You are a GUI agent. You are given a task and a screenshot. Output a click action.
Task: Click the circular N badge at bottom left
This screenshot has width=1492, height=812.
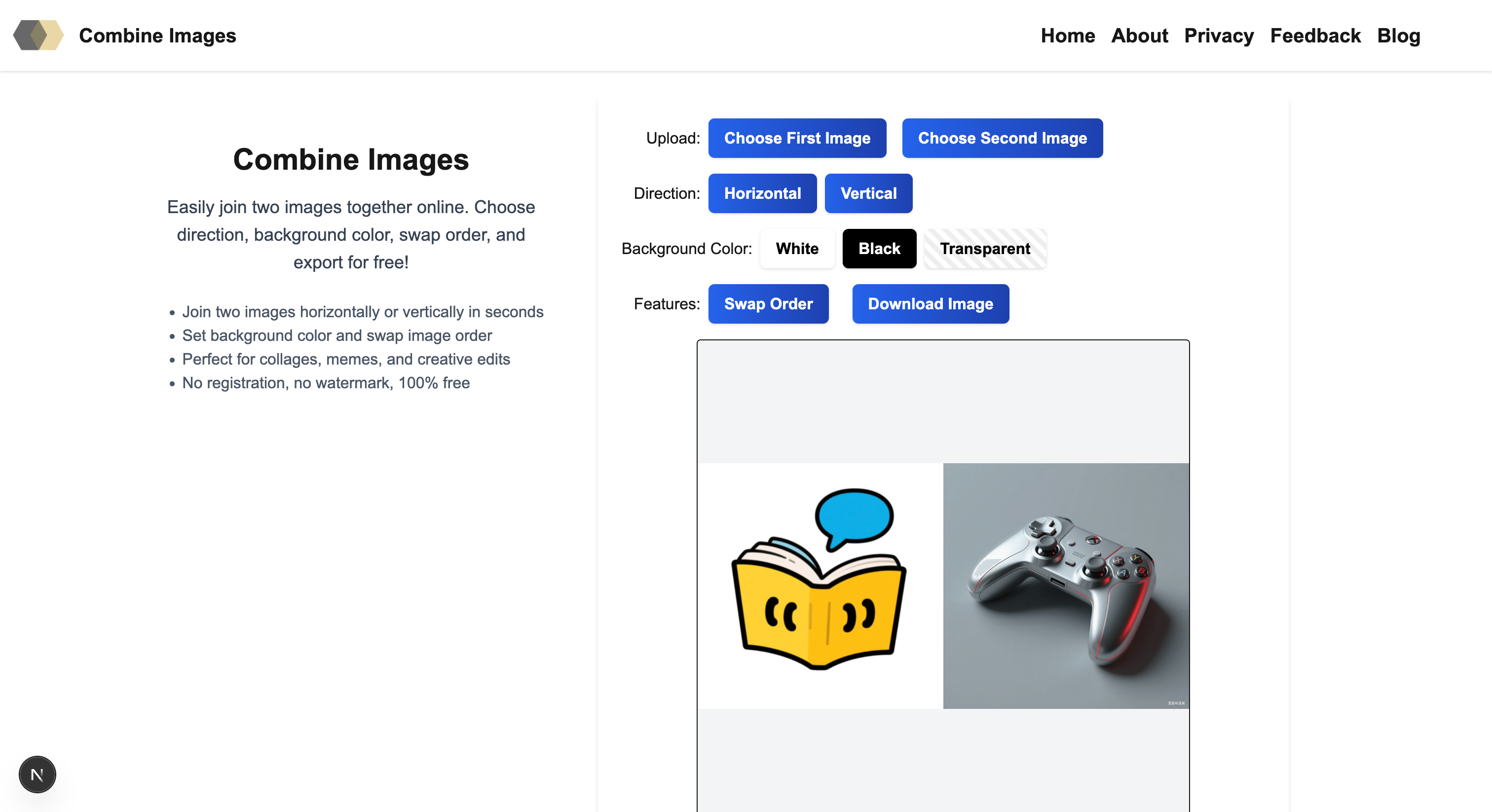(37, 774)
